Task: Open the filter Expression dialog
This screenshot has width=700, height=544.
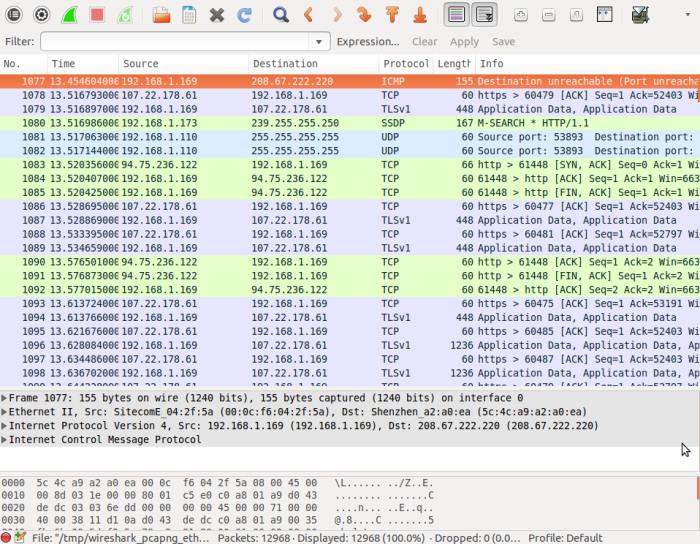Action: 368,42
